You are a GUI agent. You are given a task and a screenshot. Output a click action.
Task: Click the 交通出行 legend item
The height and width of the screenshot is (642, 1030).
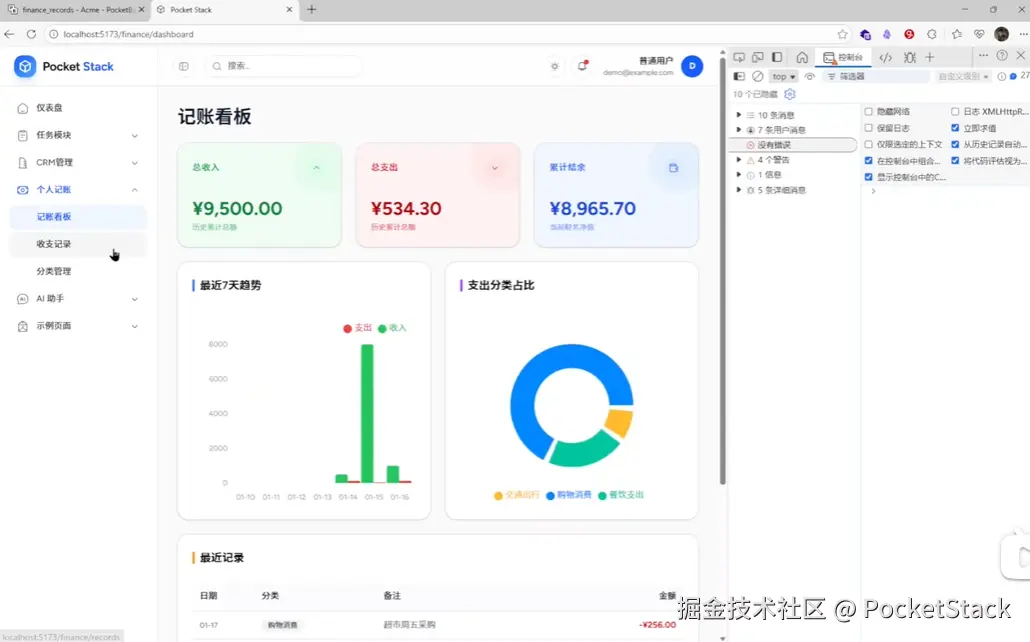tap(516, 495)
